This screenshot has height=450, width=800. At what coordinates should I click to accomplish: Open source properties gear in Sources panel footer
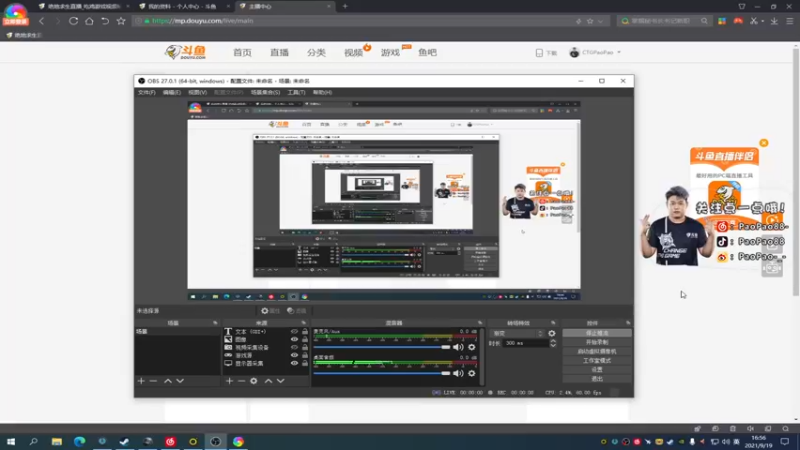point(254,381)
